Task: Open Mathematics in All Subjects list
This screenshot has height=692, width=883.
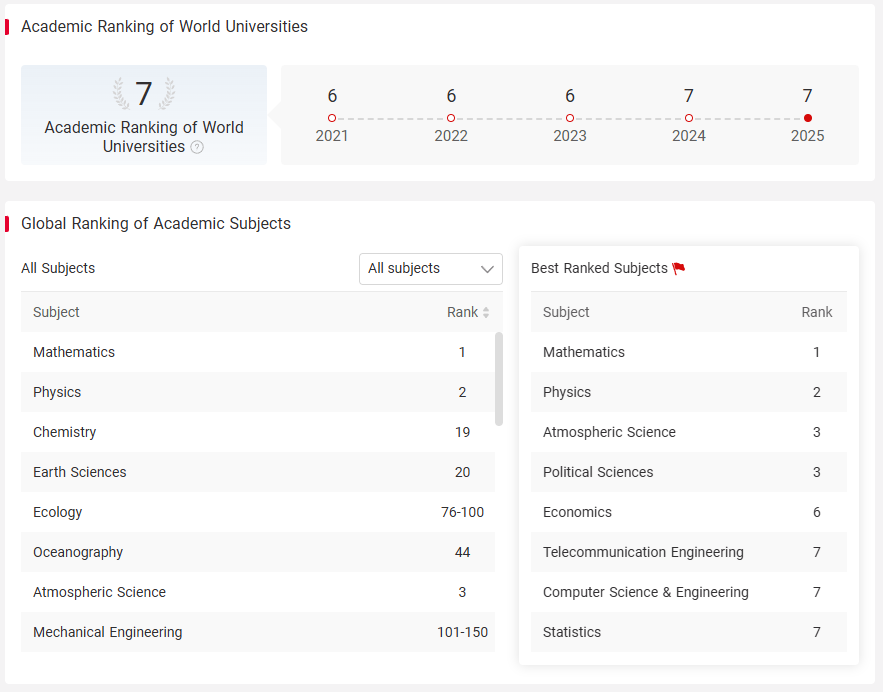Action: pyautogui.click(x=258, y=352)
